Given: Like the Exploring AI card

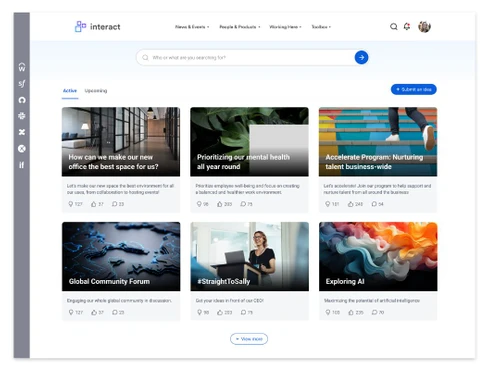Looking at the screenshot, I should pyautogui.click(x=351, y=312).
